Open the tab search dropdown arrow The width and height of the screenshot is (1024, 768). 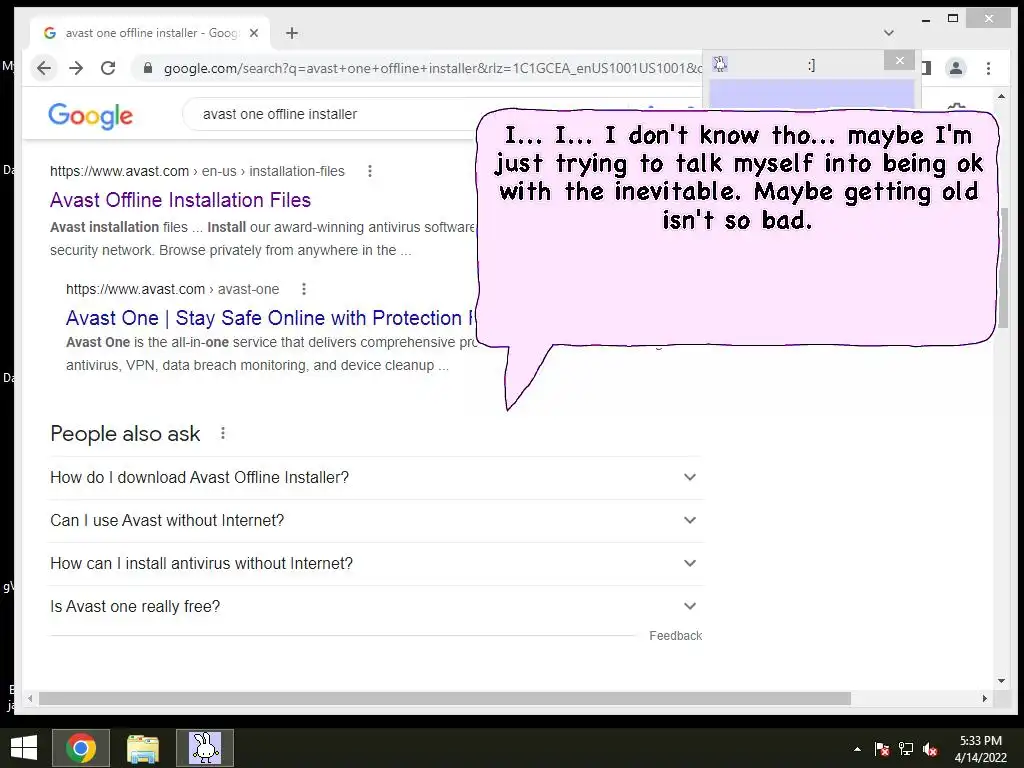coord(888,33)
